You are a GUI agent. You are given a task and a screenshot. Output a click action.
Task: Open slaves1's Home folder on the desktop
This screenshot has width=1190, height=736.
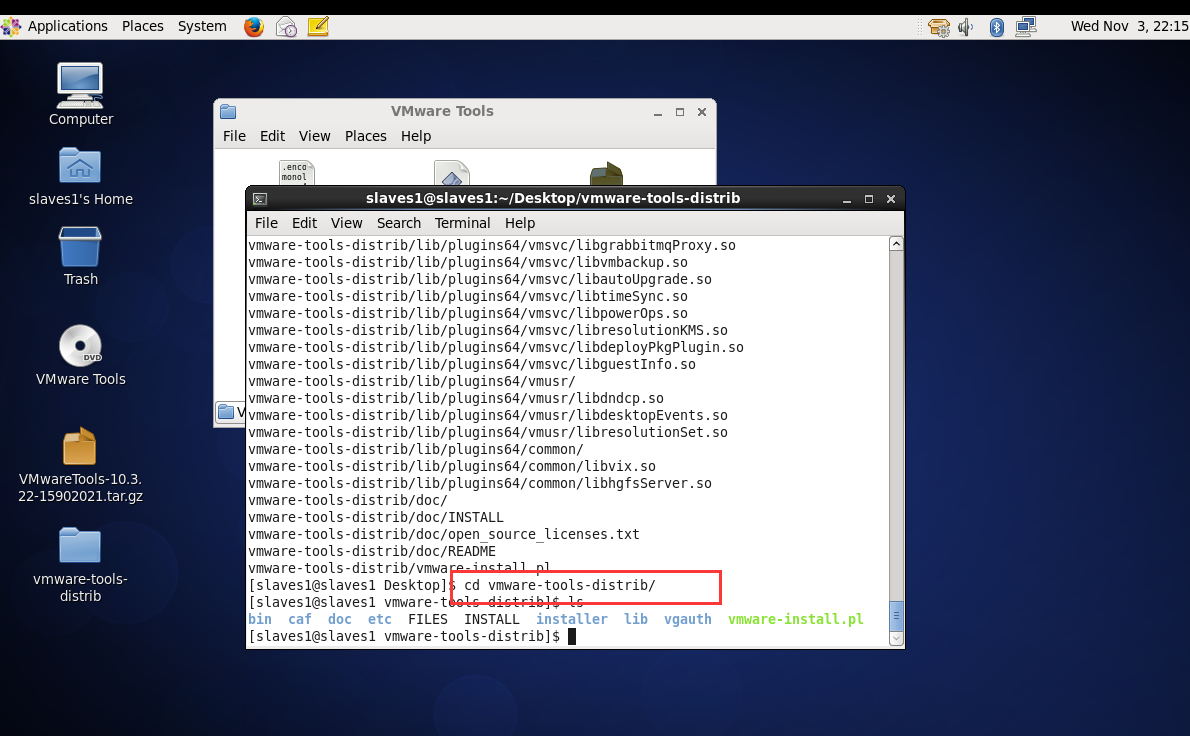point(80,165)
